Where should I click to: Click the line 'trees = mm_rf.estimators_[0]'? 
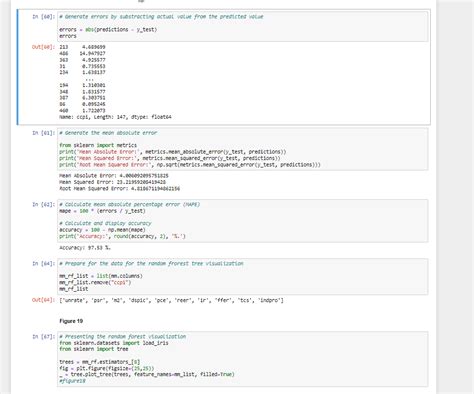(x=100, y=362)
